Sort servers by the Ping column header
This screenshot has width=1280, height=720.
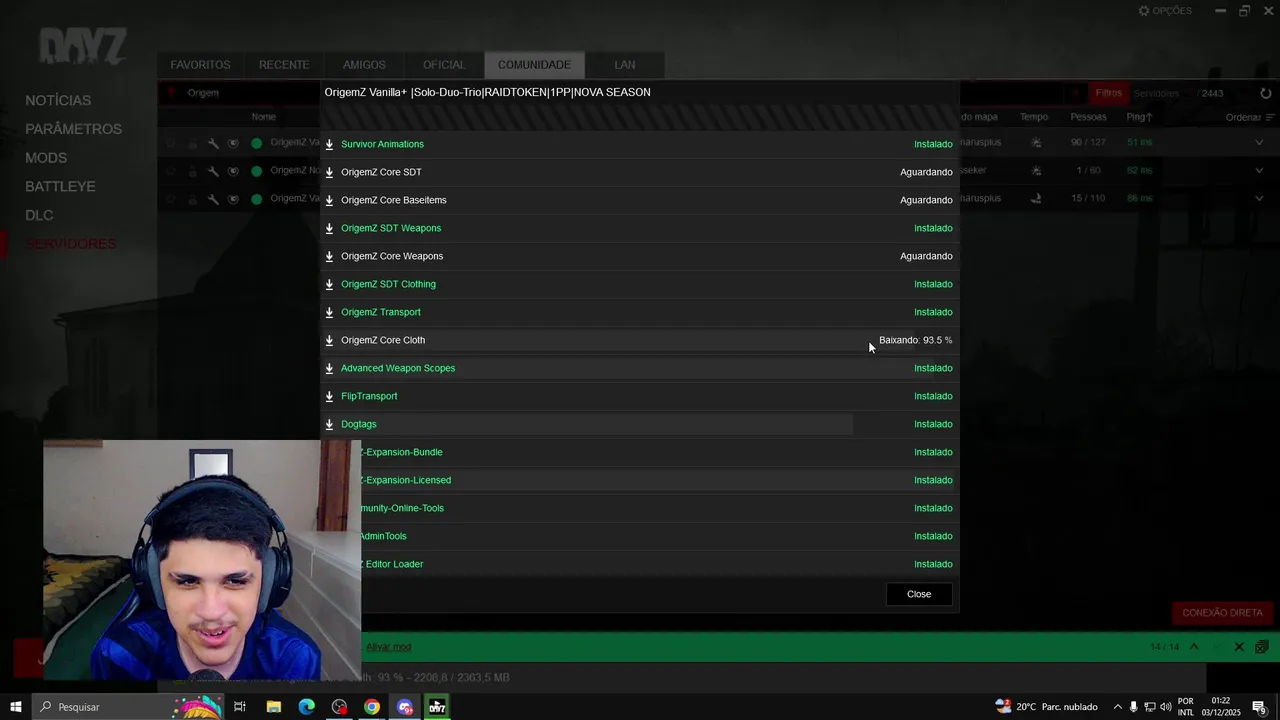pos(1139,117)
